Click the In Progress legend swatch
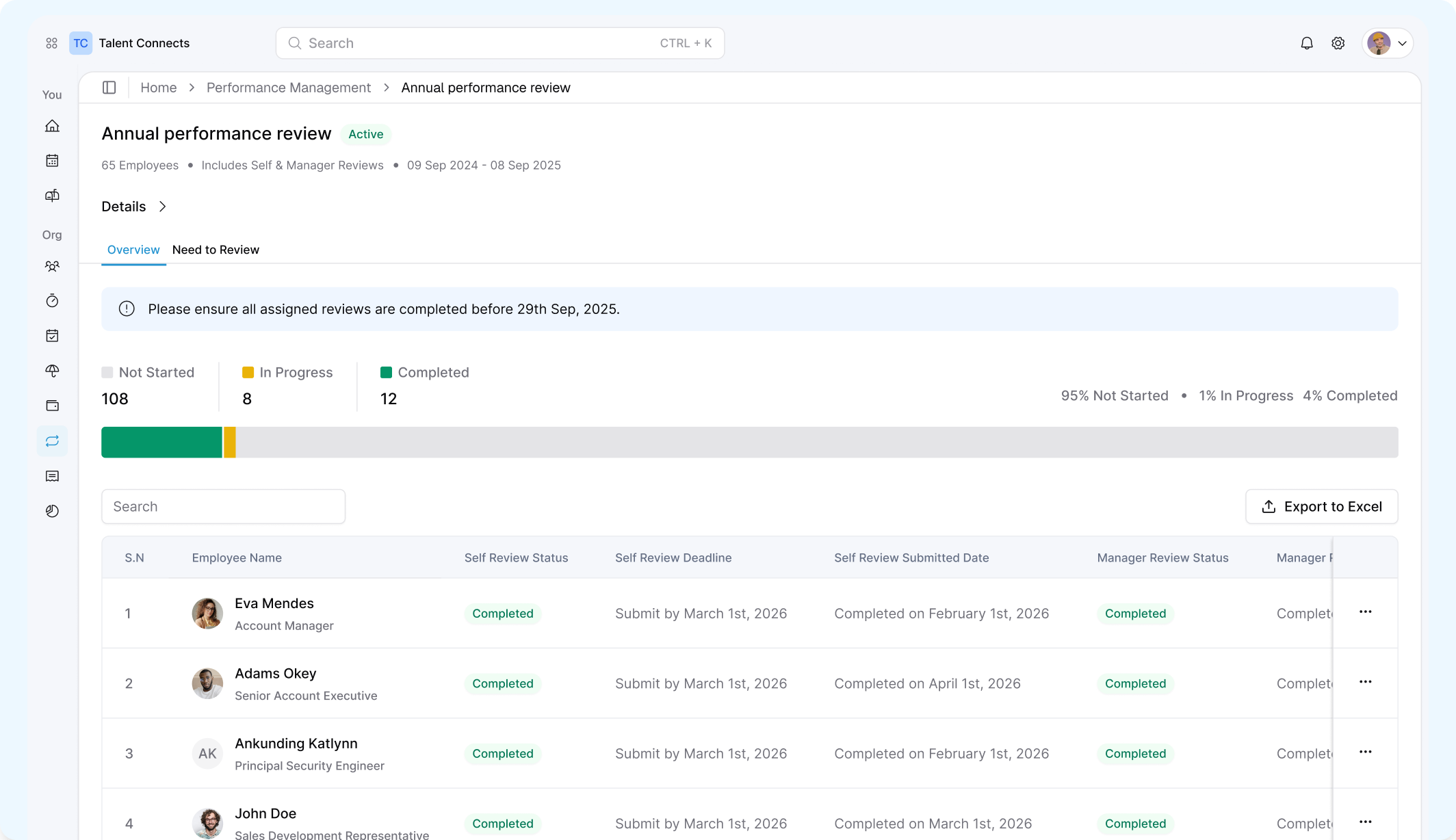 pos(248,373)
